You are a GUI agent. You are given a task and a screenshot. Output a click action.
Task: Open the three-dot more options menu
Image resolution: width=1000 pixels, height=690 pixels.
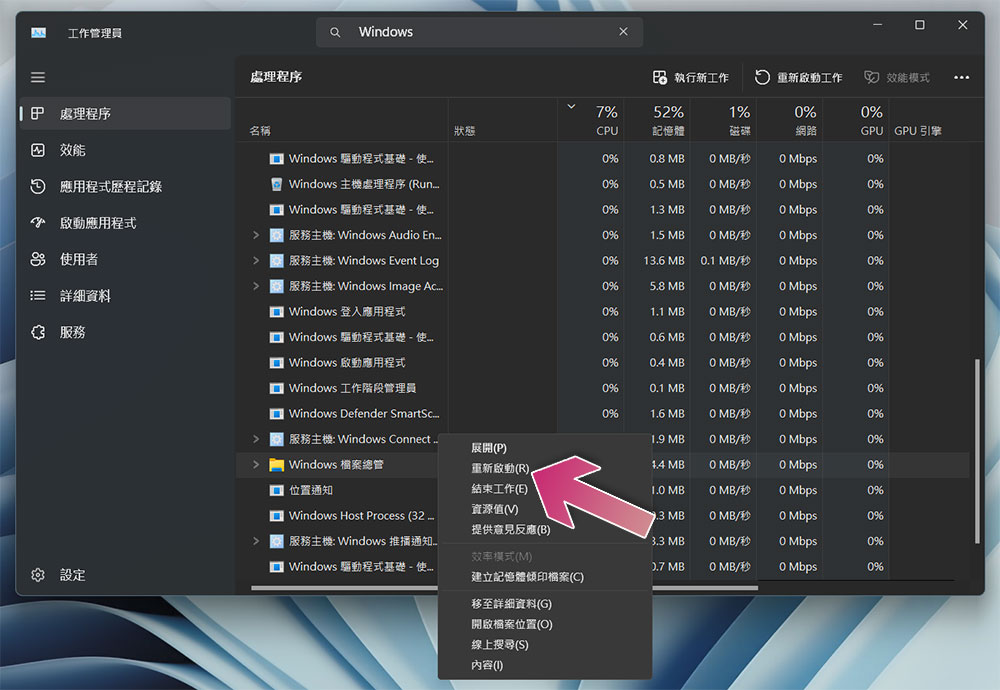coord(961,77)
